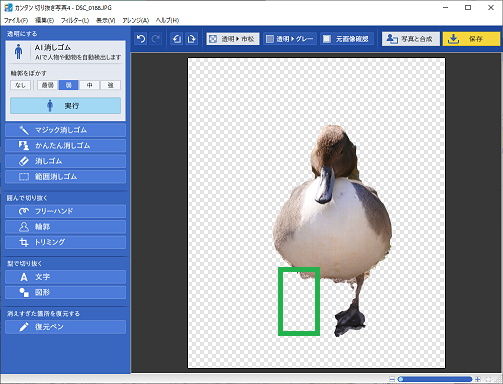Open the 編集(E) menu
The width and height of the screenshot is (503, 384).
tap(44, 20)
